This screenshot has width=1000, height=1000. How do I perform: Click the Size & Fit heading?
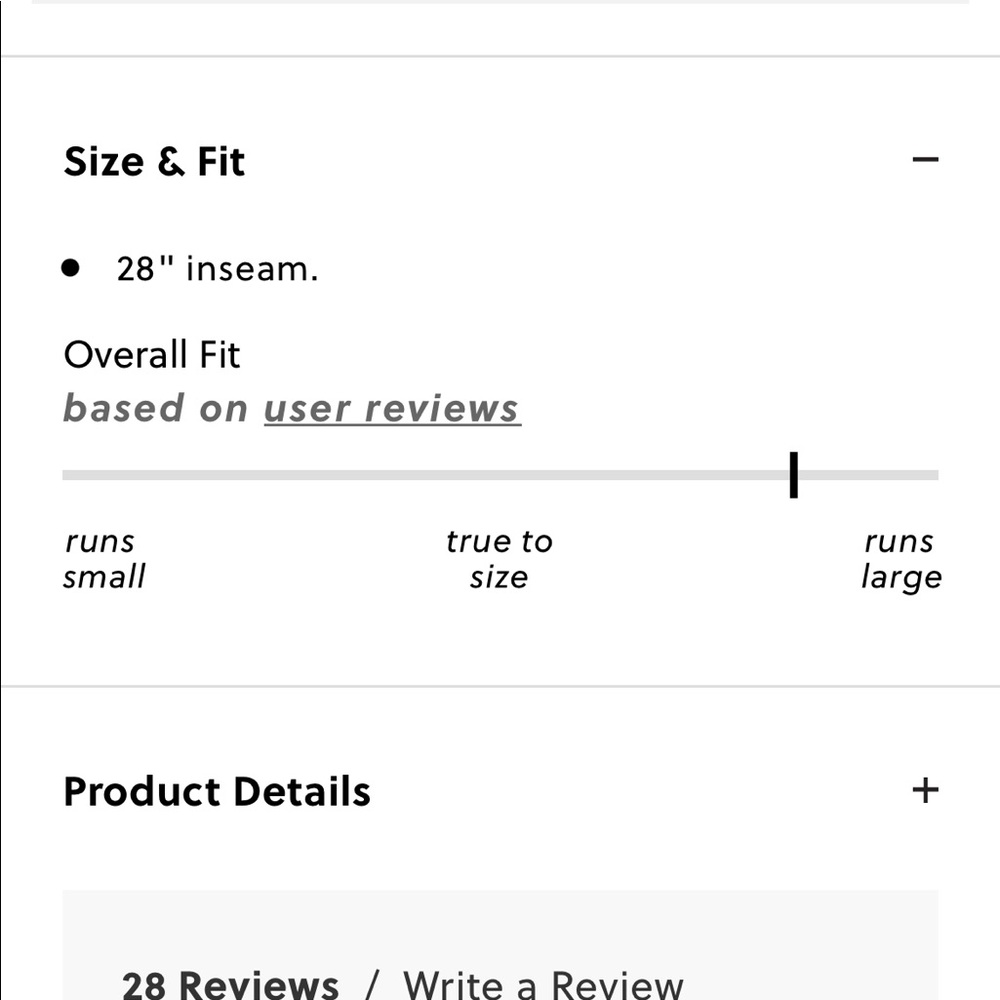click(154, 161)
